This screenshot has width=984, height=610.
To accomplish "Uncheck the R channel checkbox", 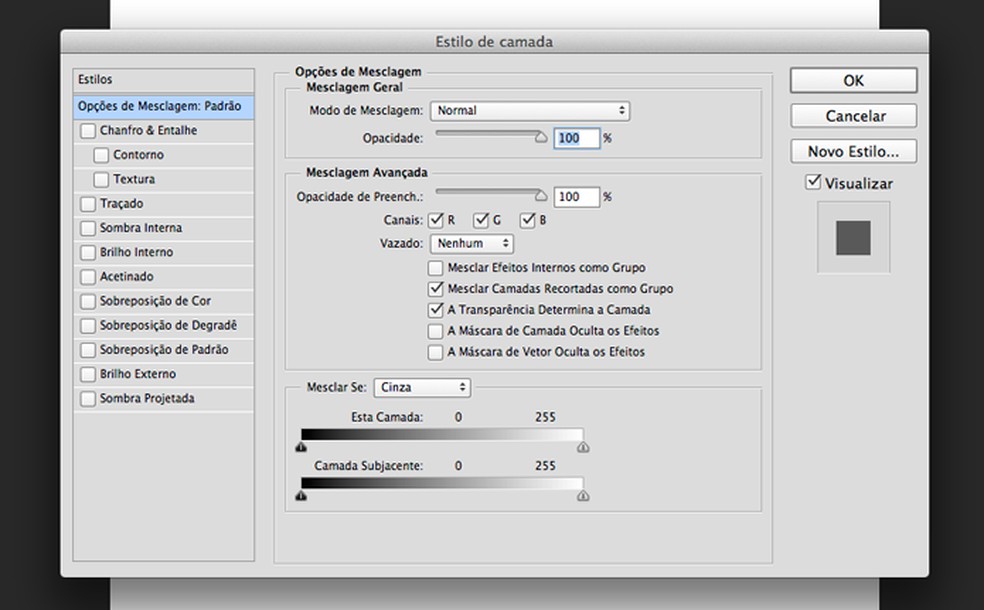I will [435, 220].
